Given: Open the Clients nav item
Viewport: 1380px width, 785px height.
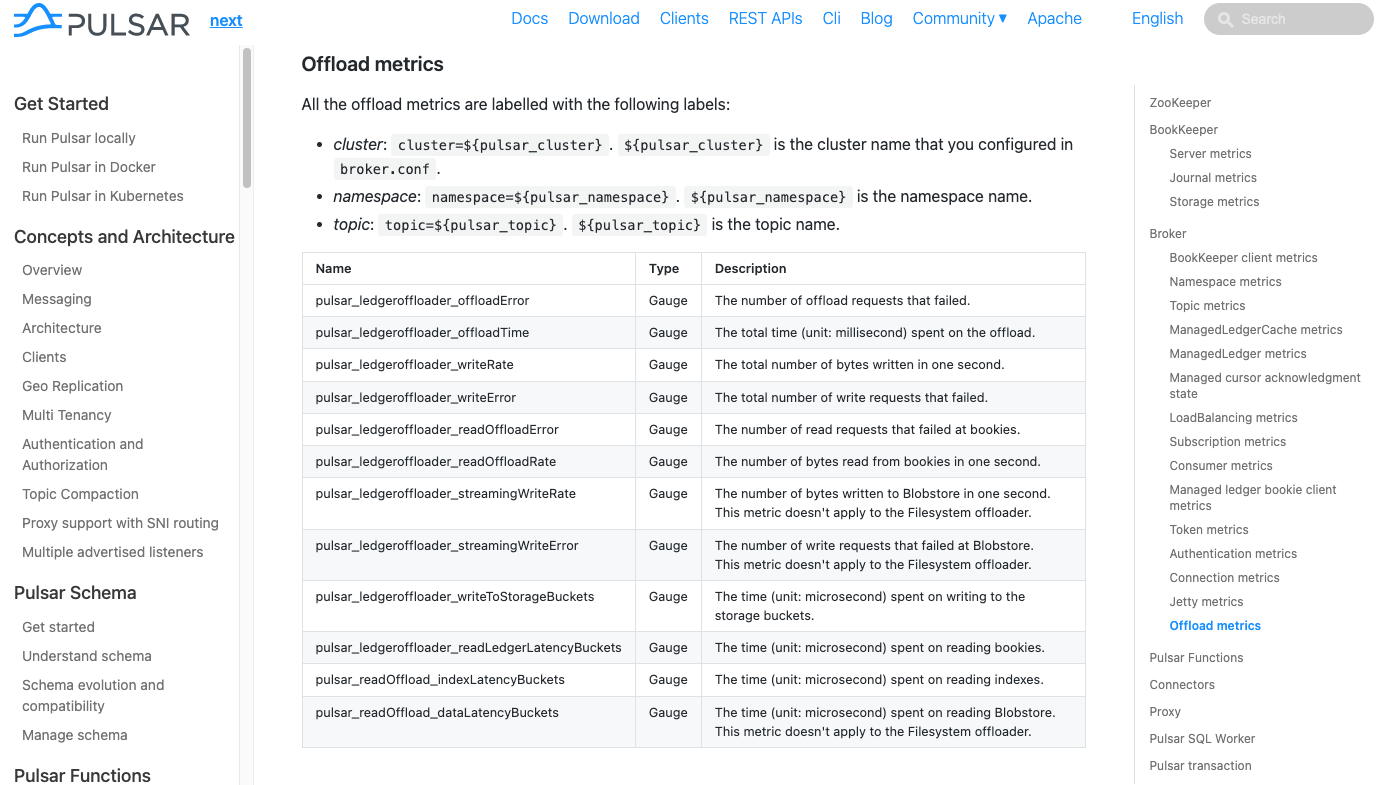Looking at the screenshot, I should (x=684, y=18).
